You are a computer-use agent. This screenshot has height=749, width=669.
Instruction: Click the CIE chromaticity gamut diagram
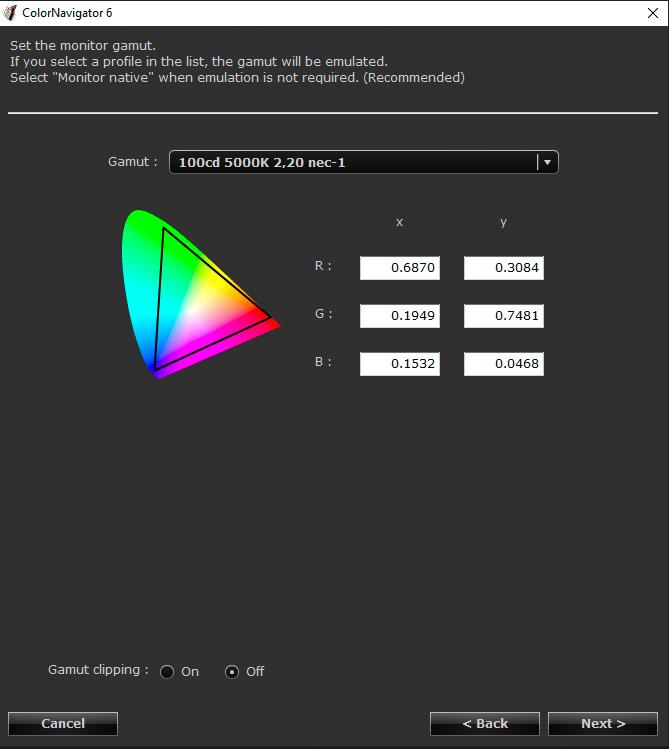201,294
